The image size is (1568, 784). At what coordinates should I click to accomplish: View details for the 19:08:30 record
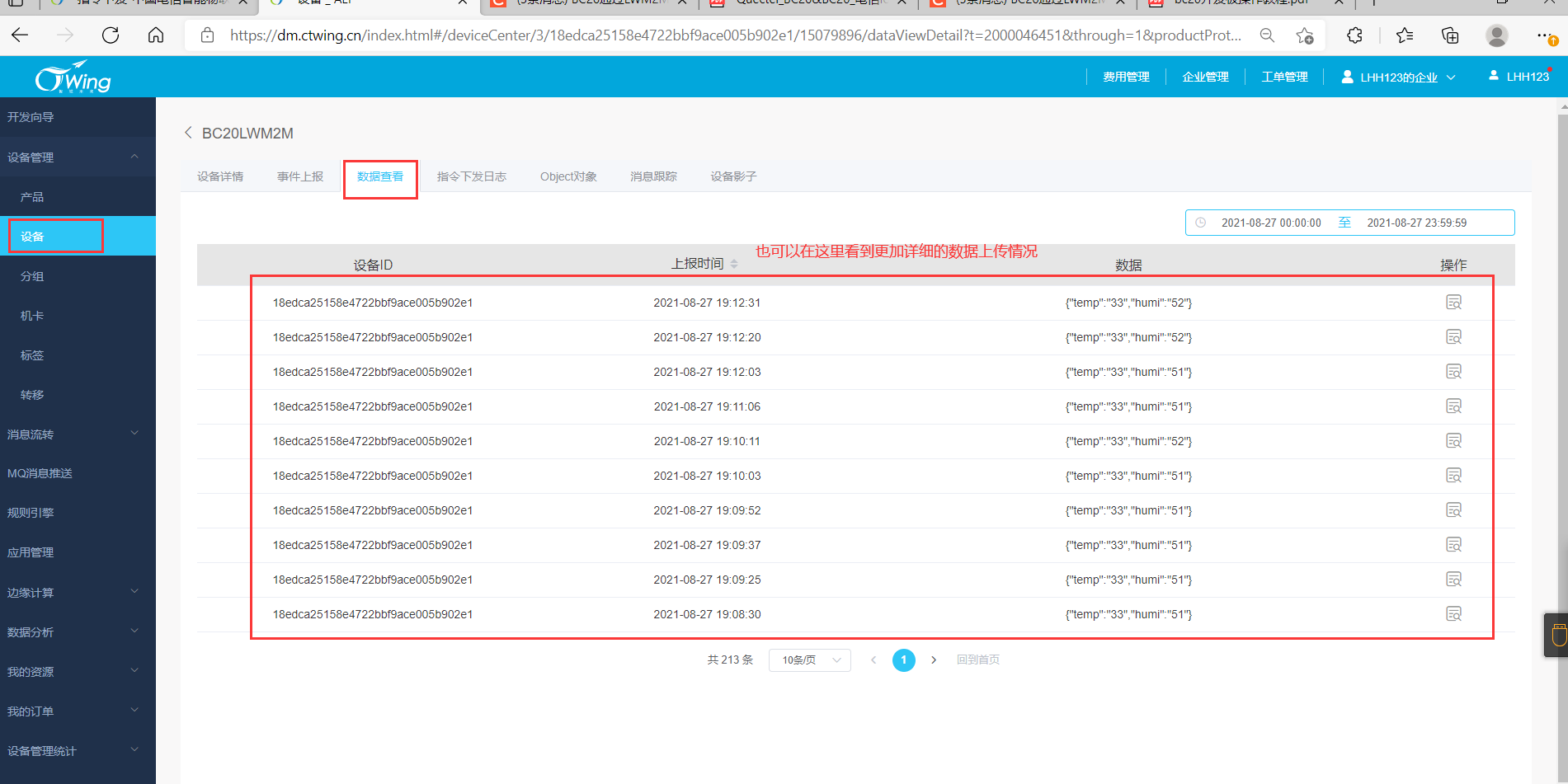click(1453, 614)
